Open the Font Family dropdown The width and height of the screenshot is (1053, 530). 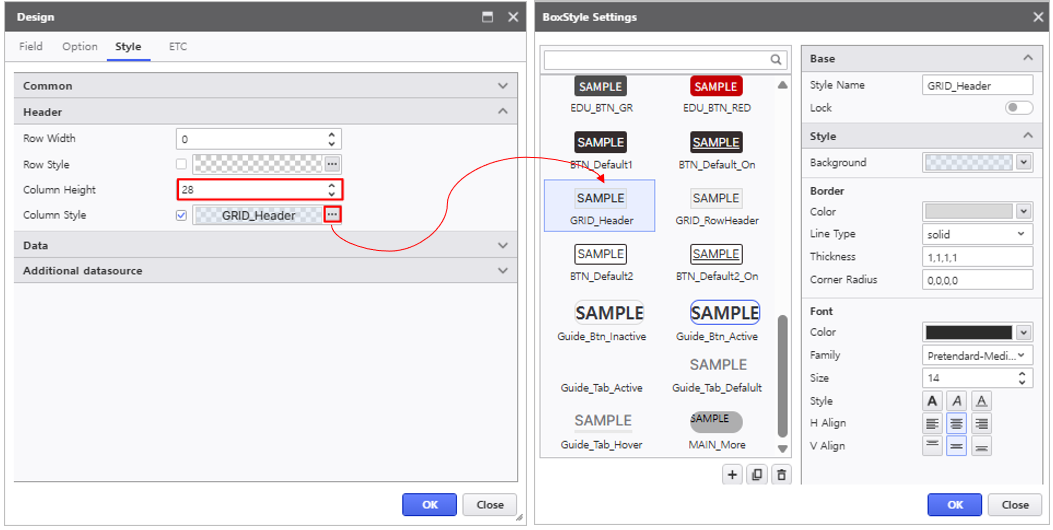point(978,355)
